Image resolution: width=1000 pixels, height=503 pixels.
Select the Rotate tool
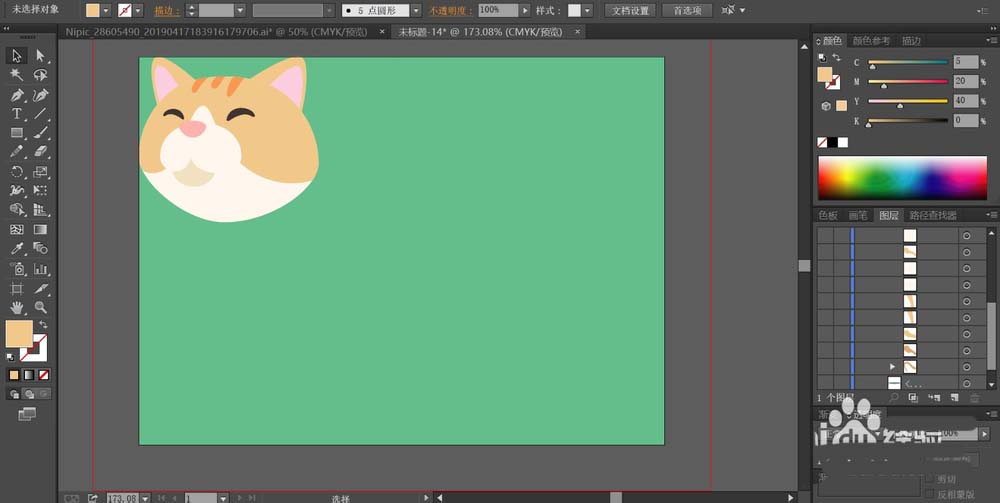(17, 171)
